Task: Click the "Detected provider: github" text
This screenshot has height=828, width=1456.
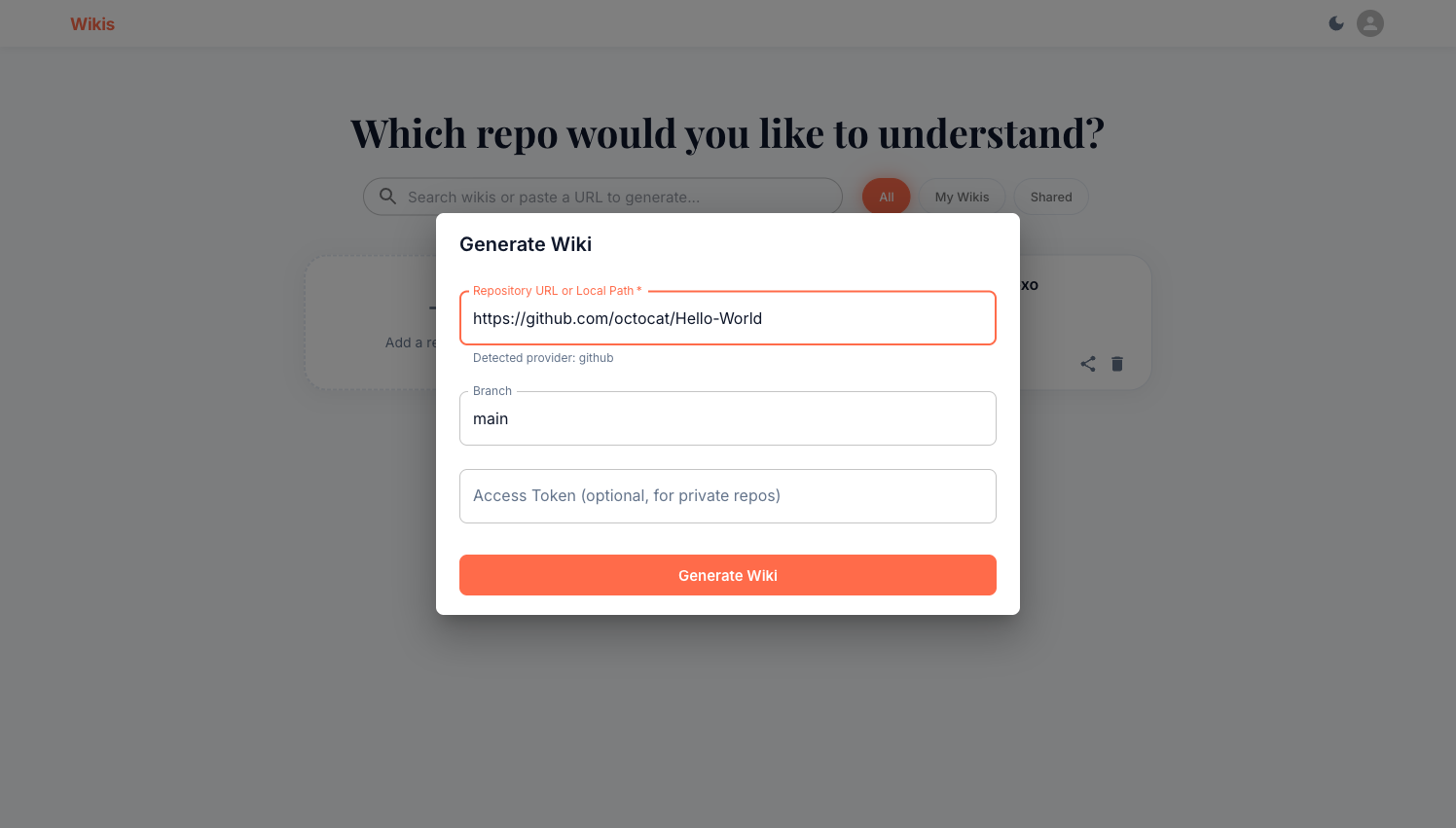Action: (x=543, y=357)
